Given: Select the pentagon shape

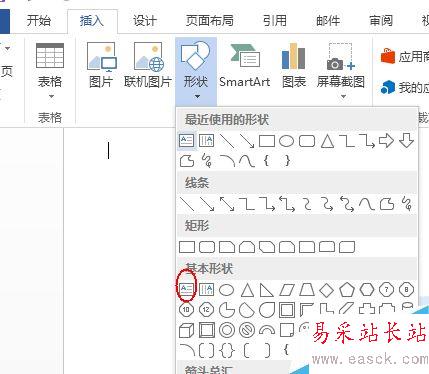Looking at the screenshot, I should click(x=347, y=290).
